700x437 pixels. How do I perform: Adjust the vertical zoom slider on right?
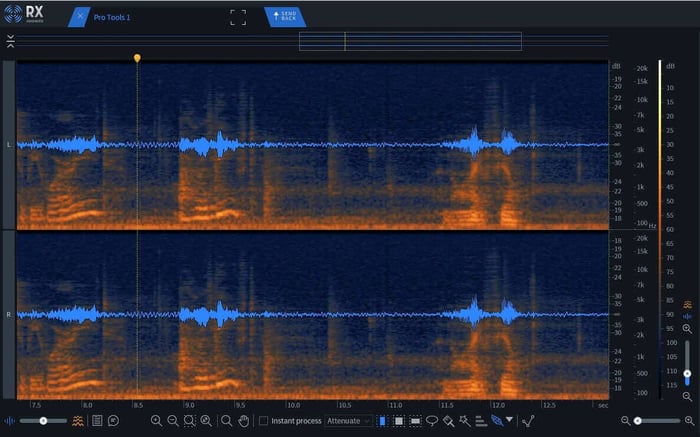[x=688, y=363]
